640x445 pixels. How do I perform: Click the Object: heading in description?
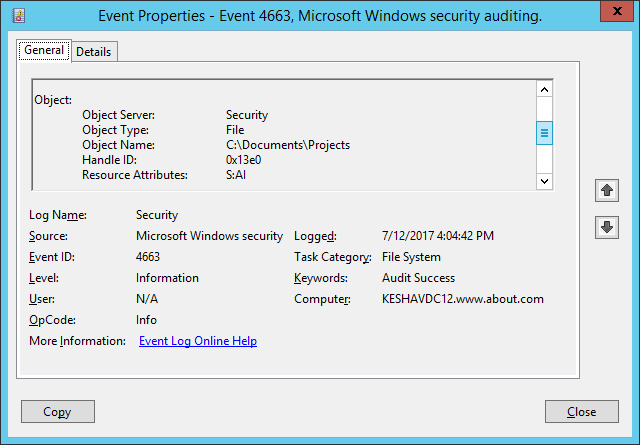coord(53,100)
